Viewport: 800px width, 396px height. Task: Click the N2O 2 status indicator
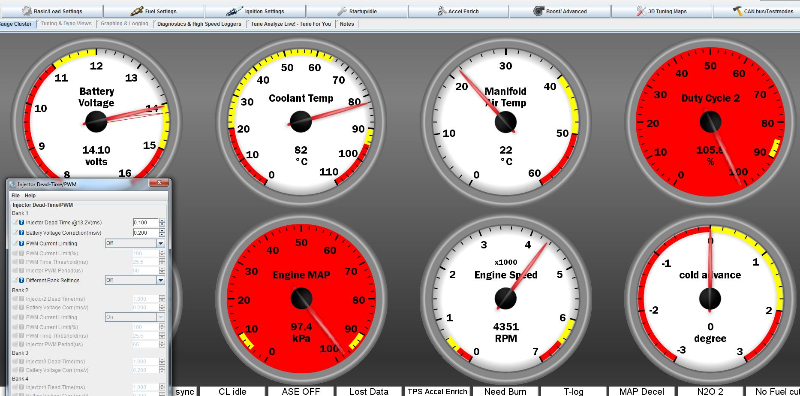(x=711, y=391)
